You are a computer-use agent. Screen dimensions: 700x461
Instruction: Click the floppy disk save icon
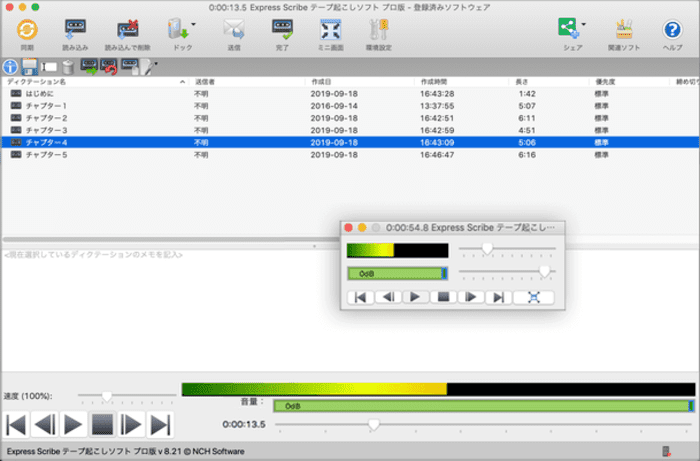[x=29, y=67]
